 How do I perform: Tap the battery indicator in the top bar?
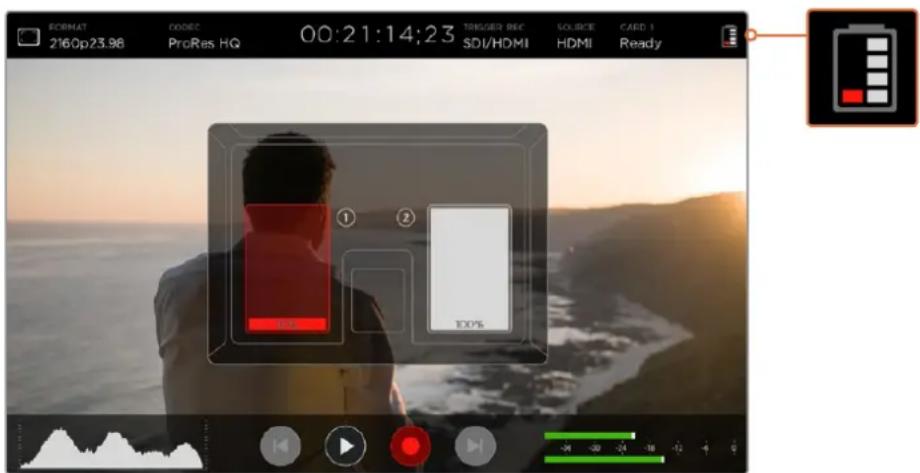[729, 36]
